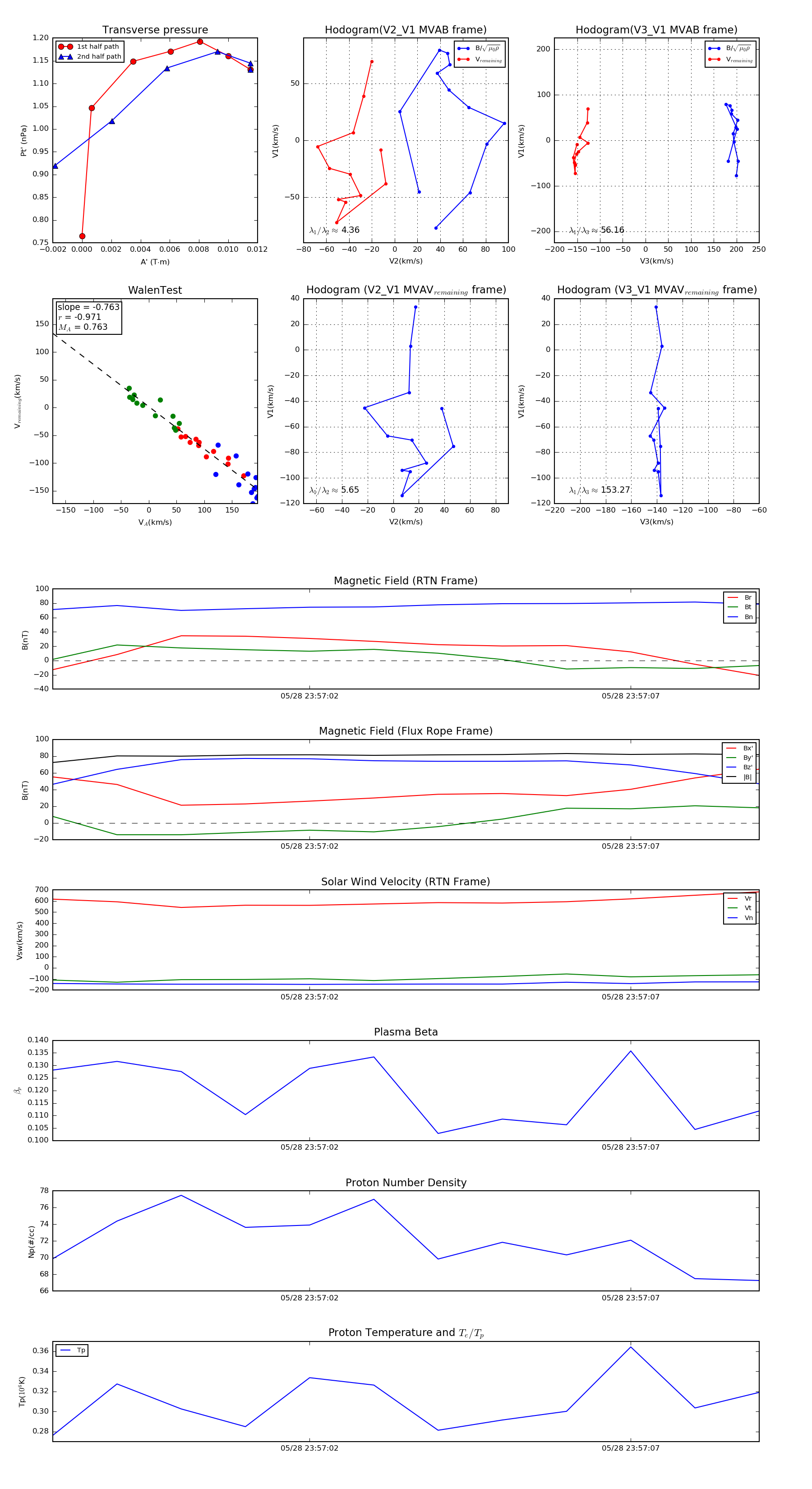The image size is (812, 1489).
Task: Click the eigenvalue ratio value 4.36
Action: [350, 230]
